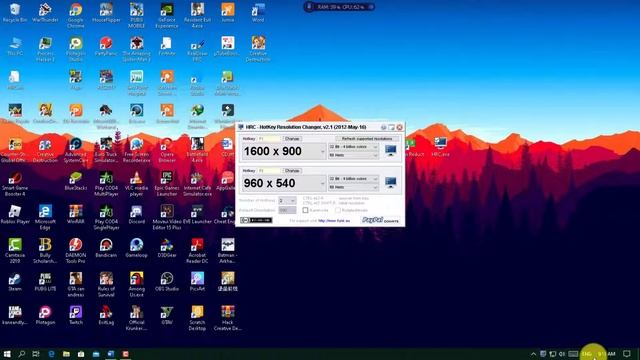Open OBS Studio desktop shortcut
Screen dimensions: 640x360
point(167,282)
